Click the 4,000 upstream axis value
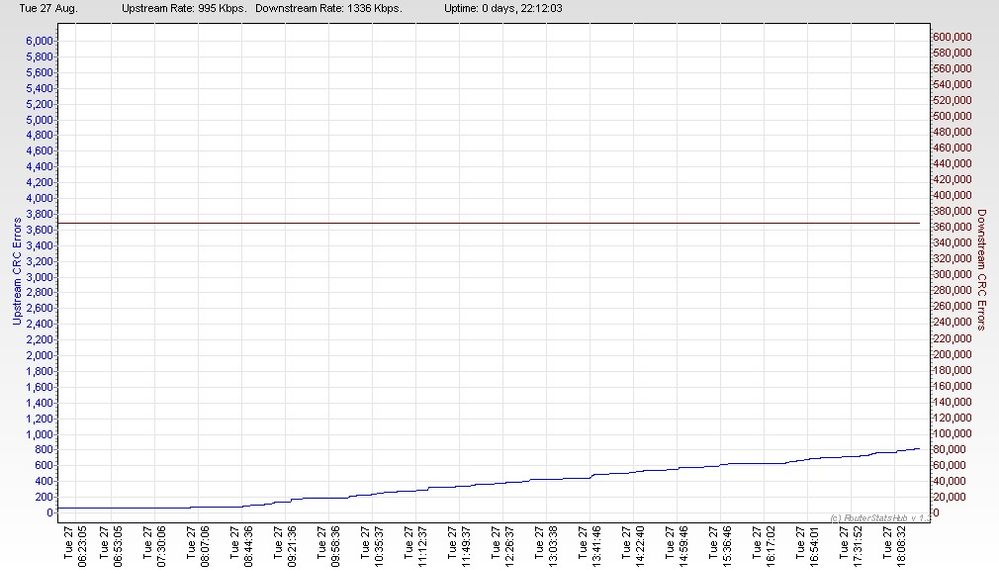This screenshot has width=999, height=570. [40, 198]
